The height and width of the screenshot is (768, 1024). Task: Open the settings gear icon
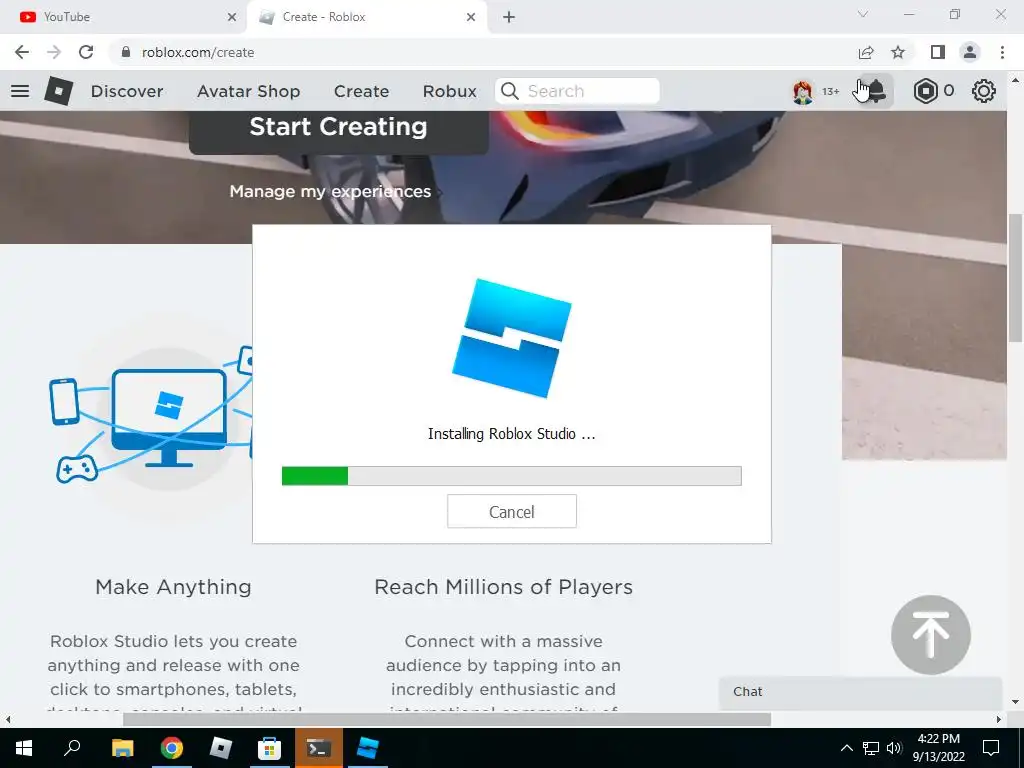(x=984, y=91)
